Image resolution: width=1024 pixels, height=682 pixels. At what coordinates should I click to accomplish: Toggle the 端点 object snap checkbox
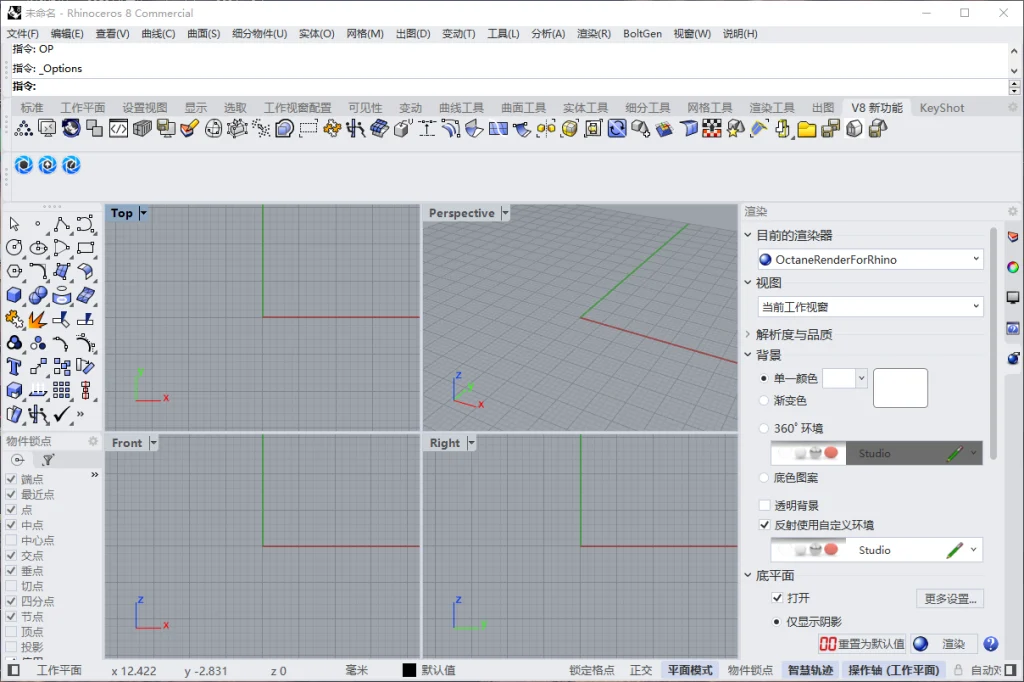point(11,479)
